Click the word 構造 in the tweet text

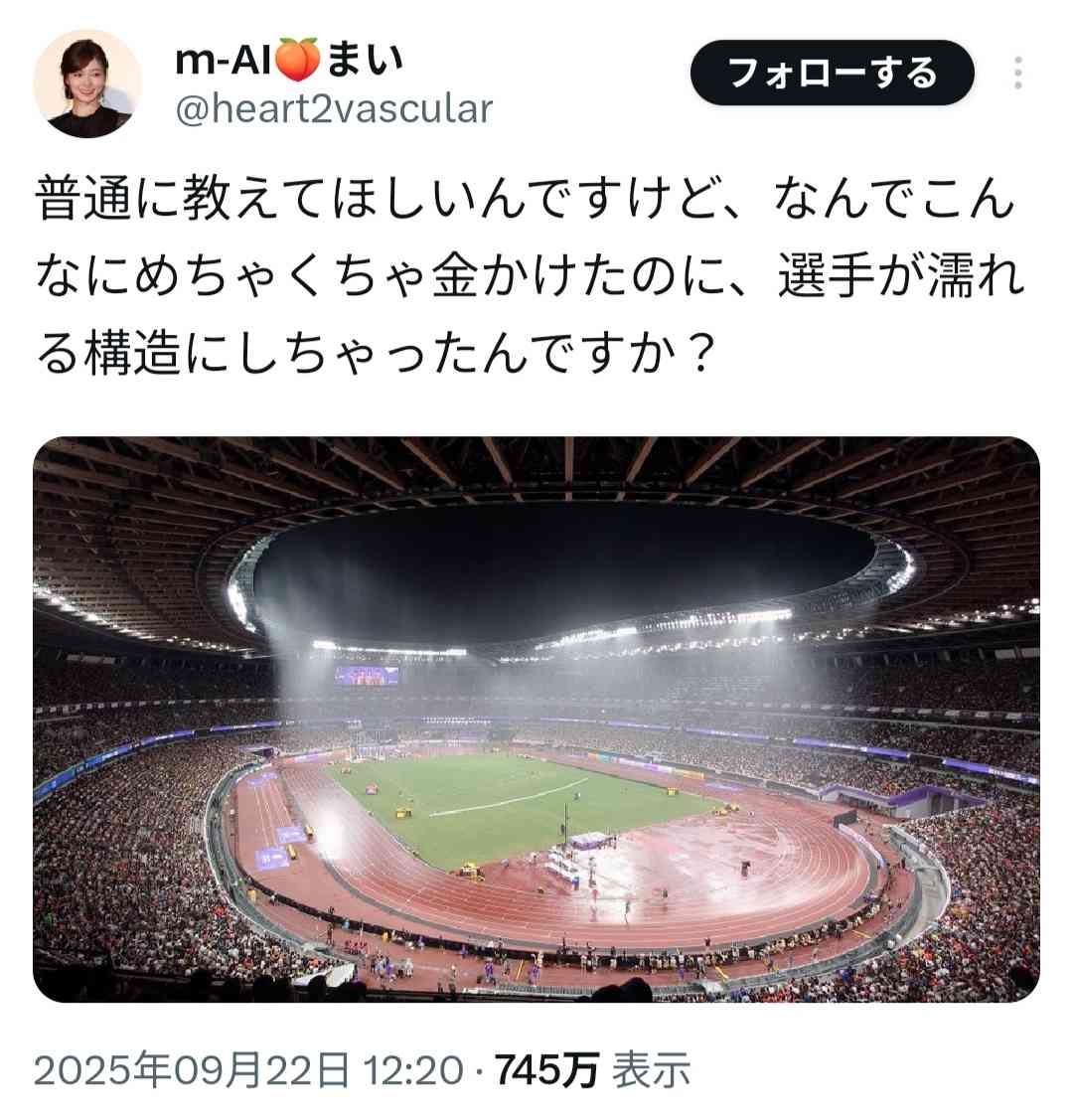tap(132, 353)
